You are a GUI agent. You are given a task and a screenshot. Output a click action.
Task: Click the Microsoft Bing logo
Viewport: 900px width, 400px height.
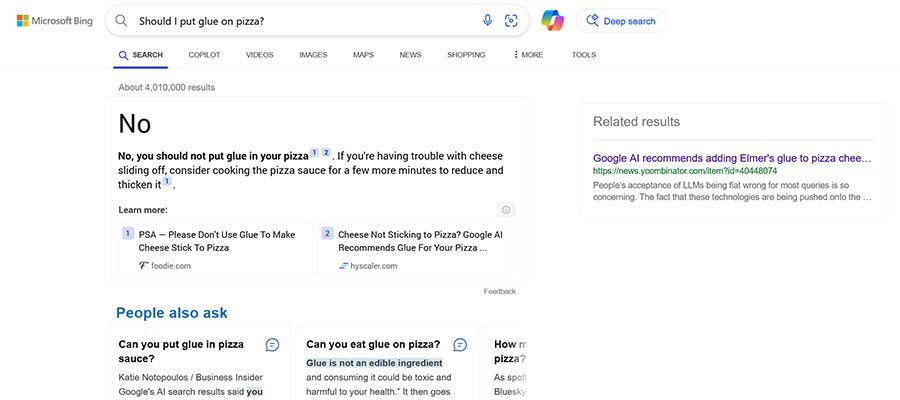[55, 21]
